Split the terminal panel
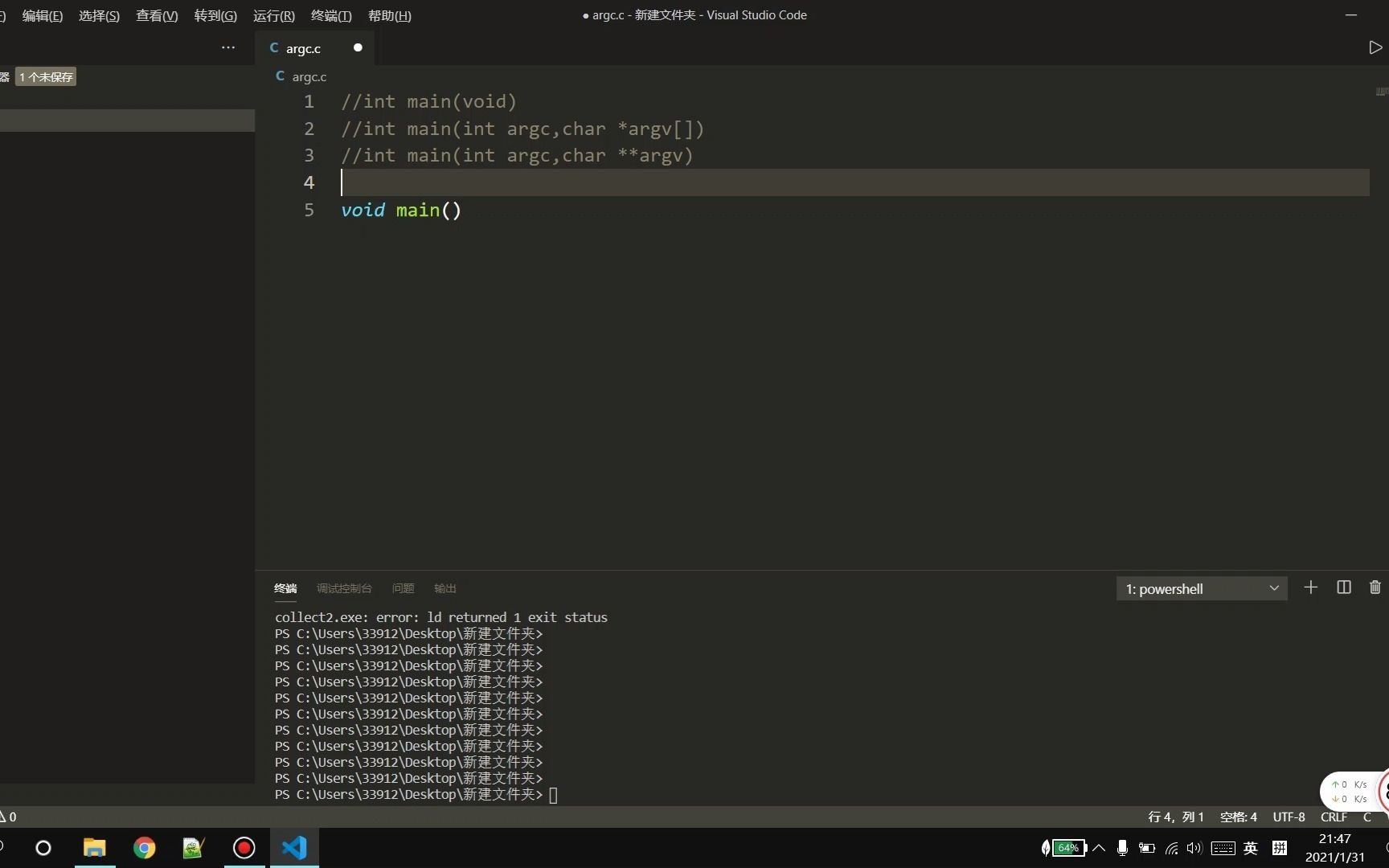Viewport: 1389px width, 868px height. click(x=1343, y=588)
